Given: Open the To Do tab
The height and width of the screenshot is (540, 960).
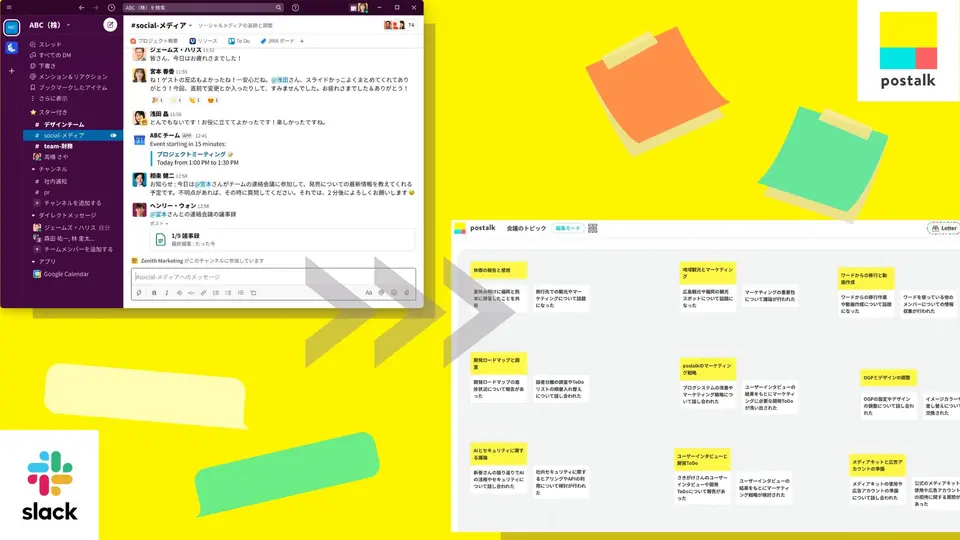Looking at the screenshot, I should click(x=238, y=41).
